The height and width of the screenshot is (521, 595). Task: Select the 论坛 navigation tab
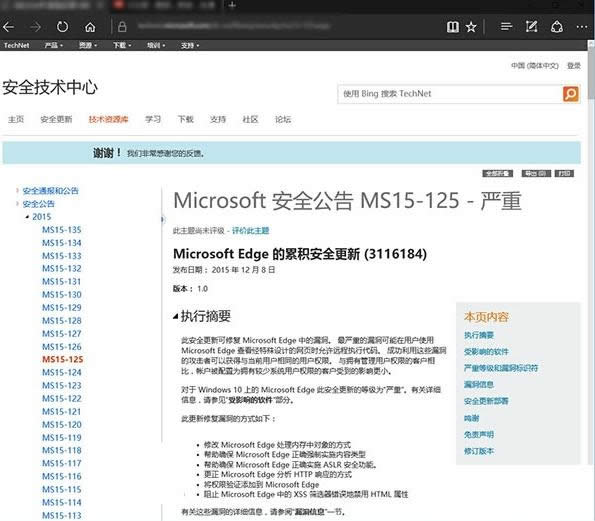pos(283,119)
